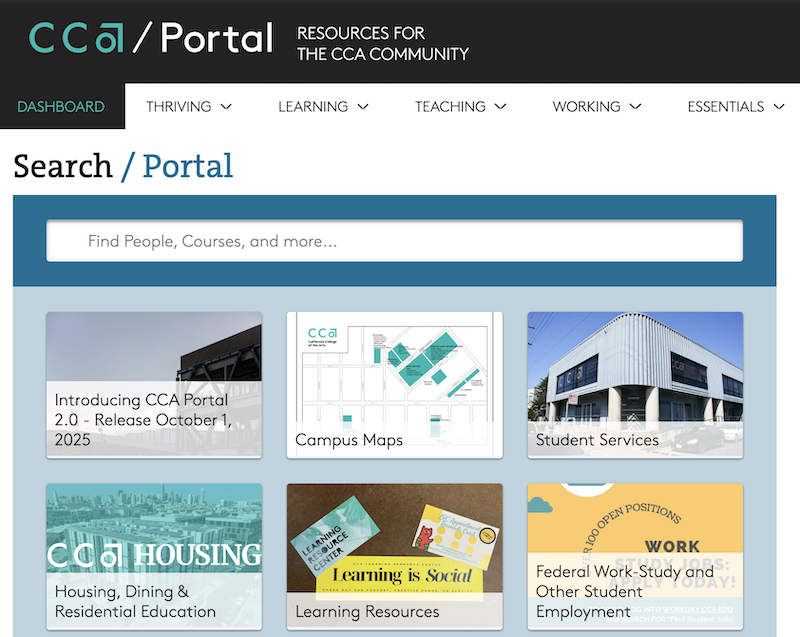
Task: Open the Essentials menu
Action: (x=726, y=107)
